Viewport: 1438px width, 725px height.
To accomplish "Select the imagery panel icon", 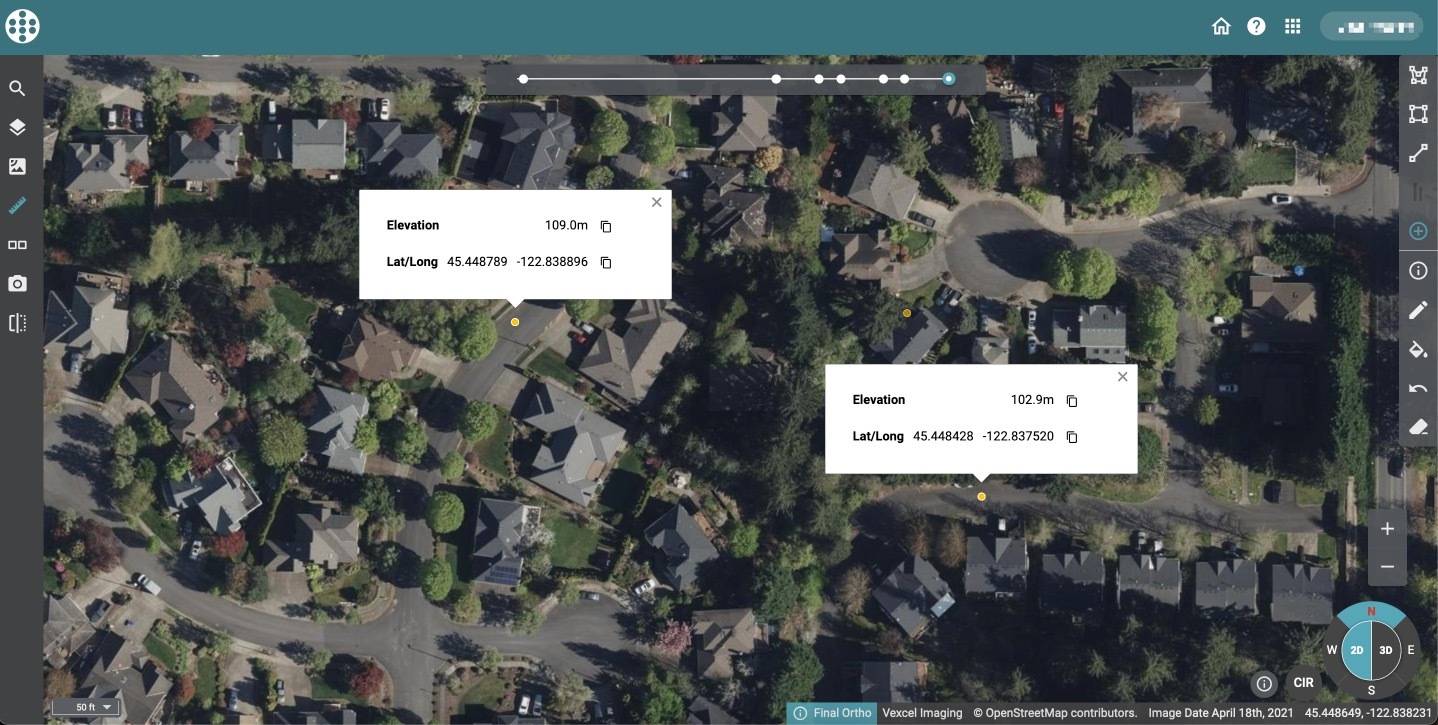I will point(17,165).
